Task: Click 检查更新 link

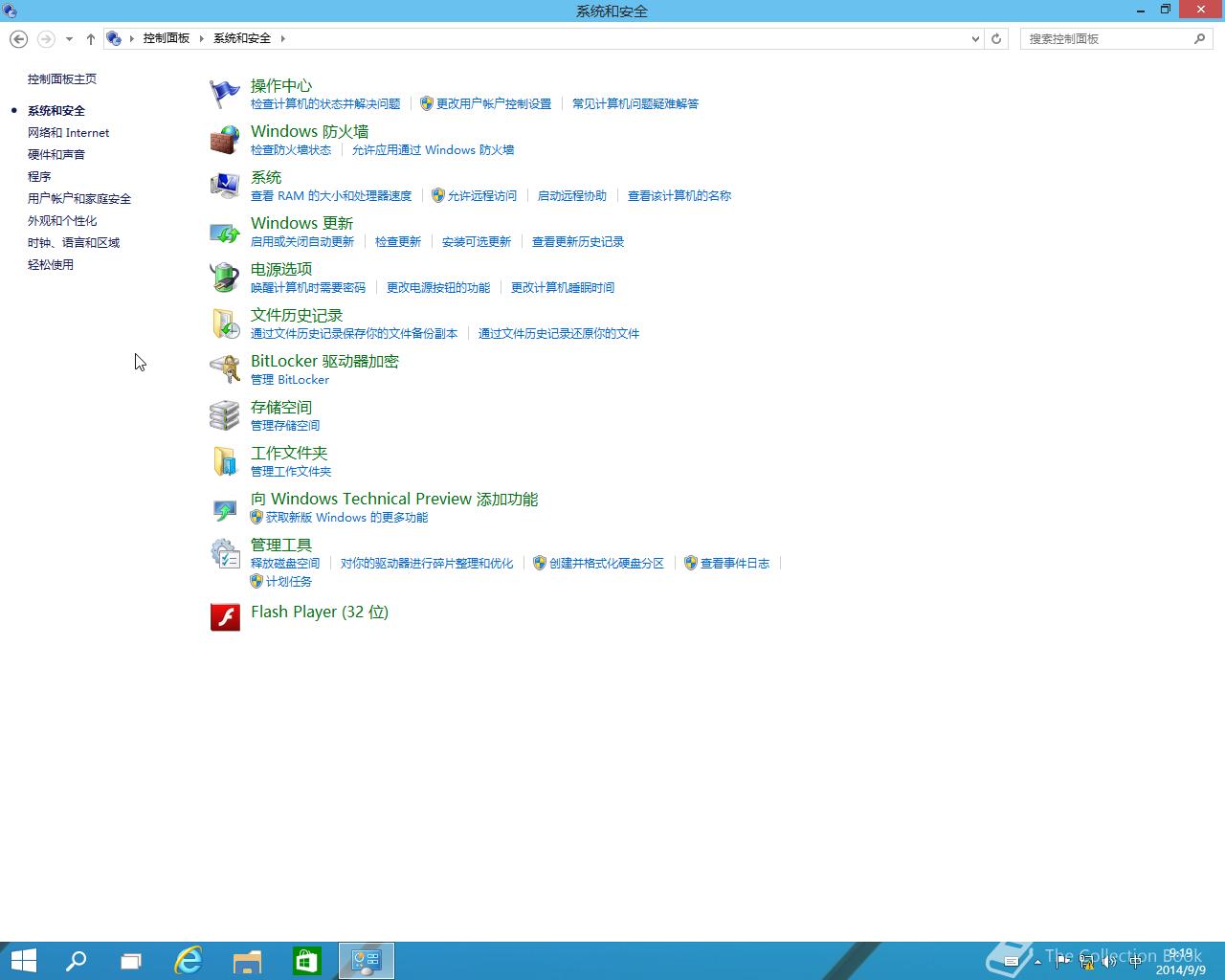Action: [x=398, y=241]
